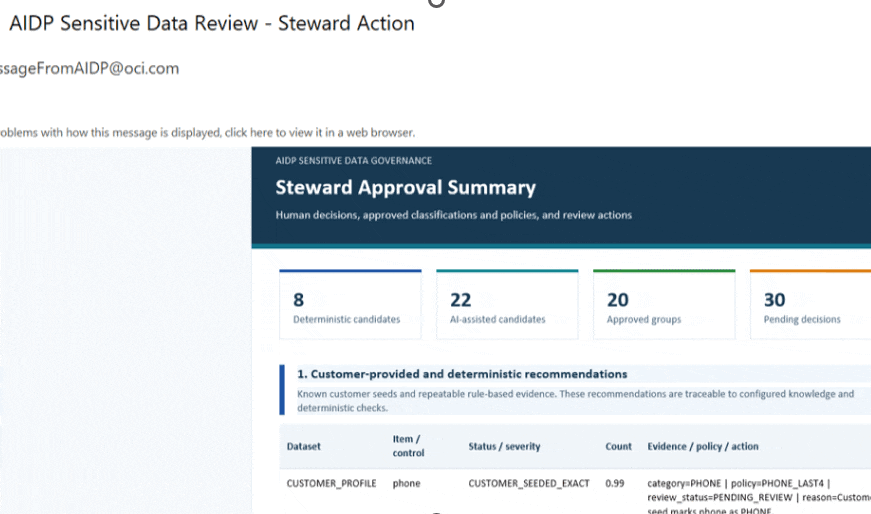Screen dimensions: 871x514
Task: Select the category=PHONE policy evidence cell
Action: (759, 496)
